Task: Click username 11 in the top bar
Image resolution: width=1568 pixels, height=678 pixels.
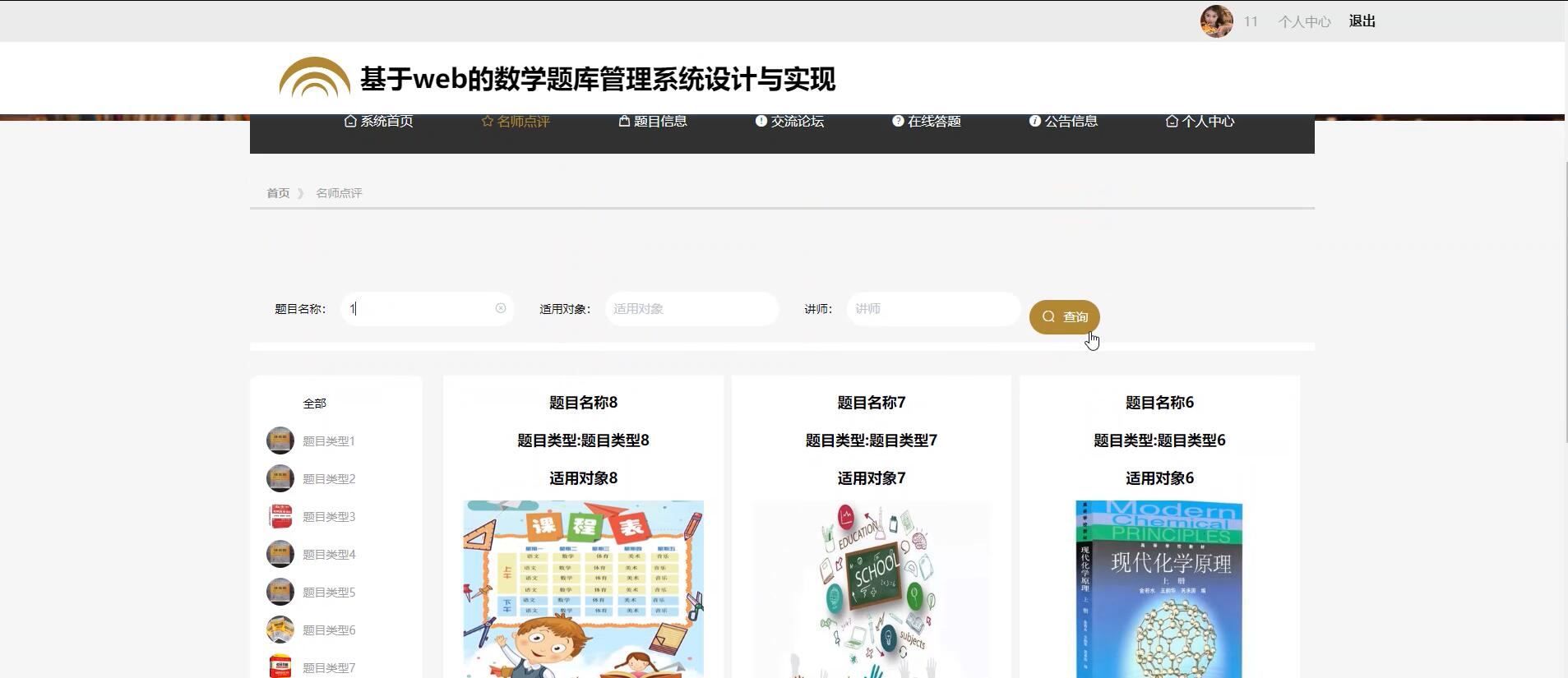Action: click(1251, 21)
